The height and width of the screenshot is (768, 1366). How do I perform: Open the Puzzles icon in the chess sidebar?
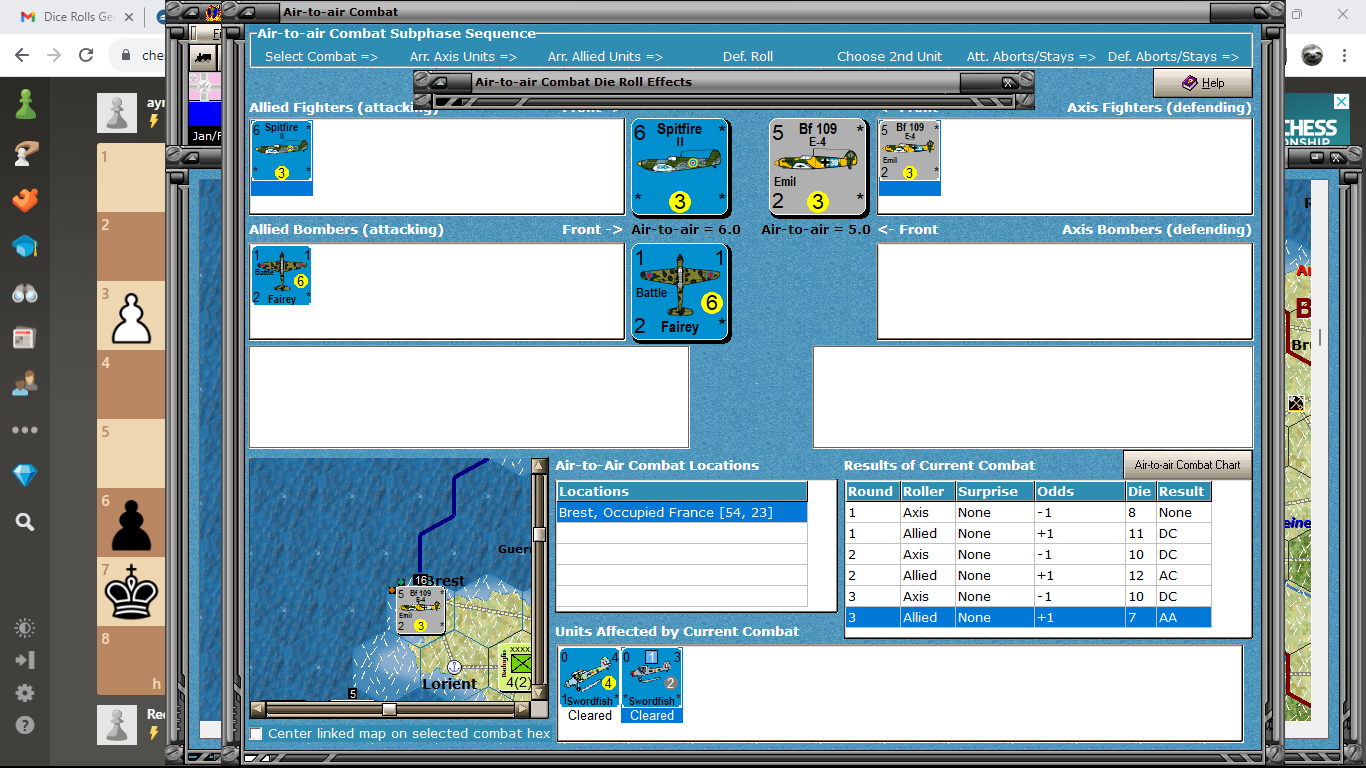coord(25,200)
